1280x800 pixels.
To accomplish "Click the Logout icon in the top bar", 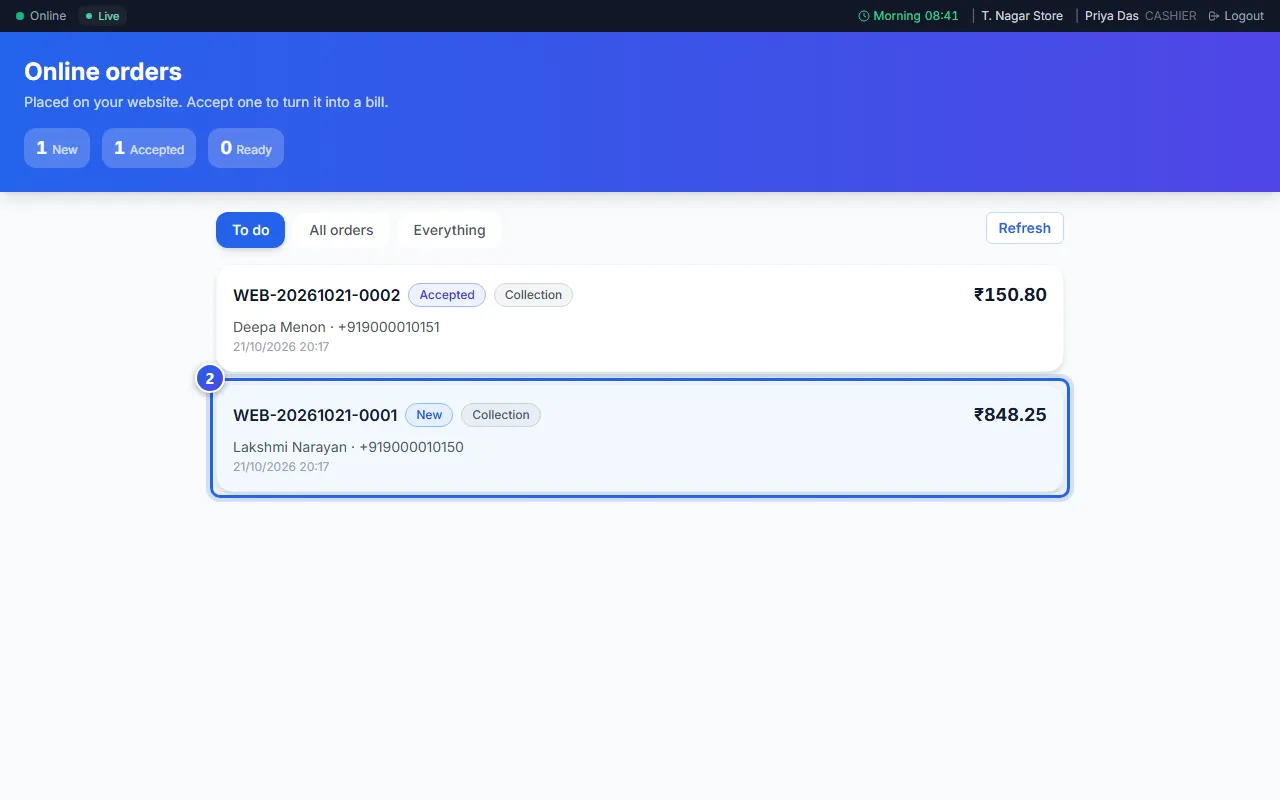I will (1214, 16).
